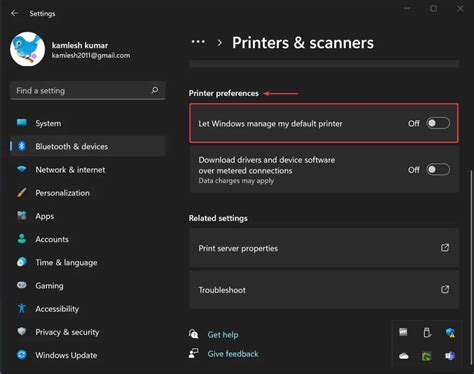This screenshot has width=474, height=374.
Task: Click the Find a setting search box
Action: (x=88, y=90)
